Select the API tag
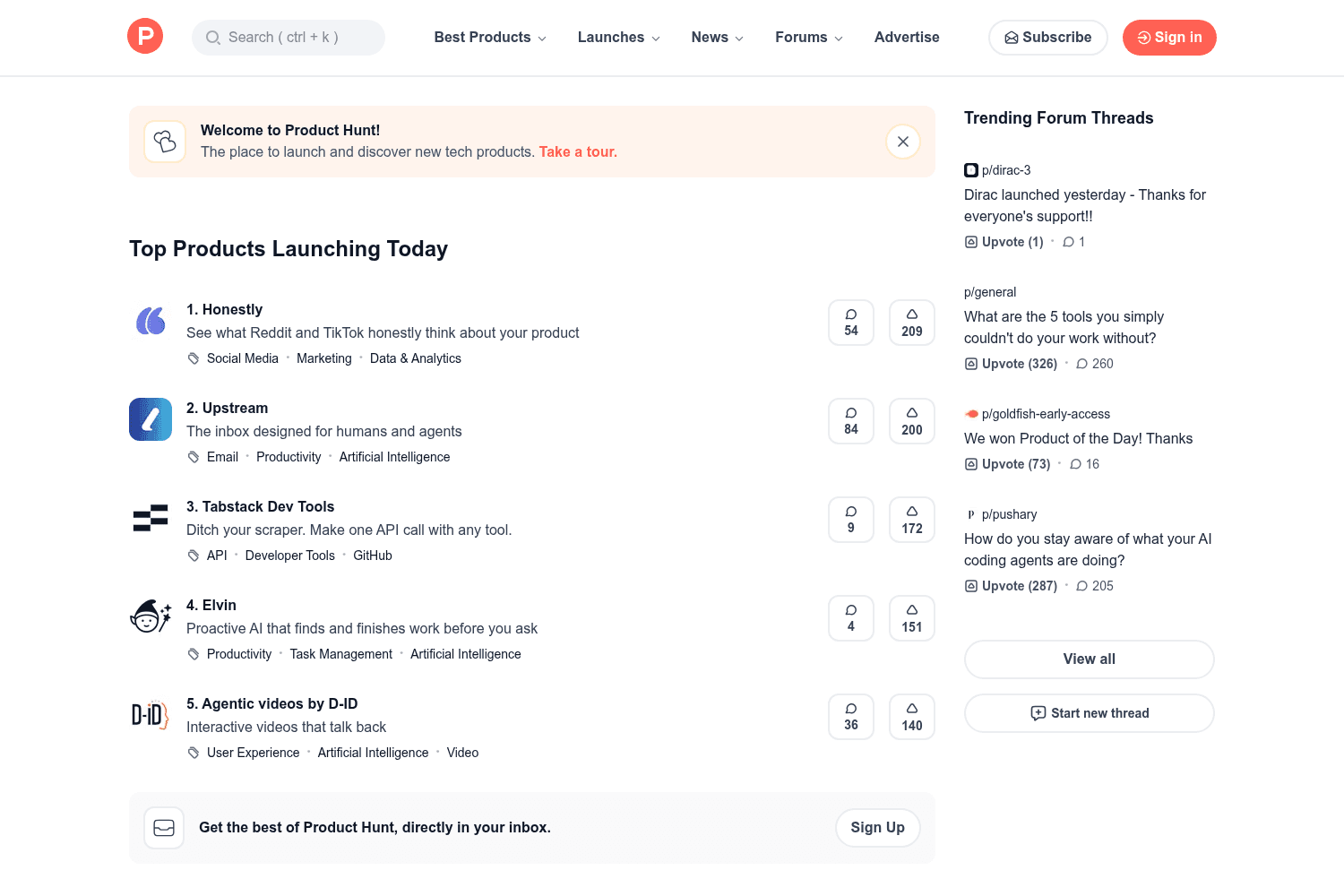 point(217,556)
